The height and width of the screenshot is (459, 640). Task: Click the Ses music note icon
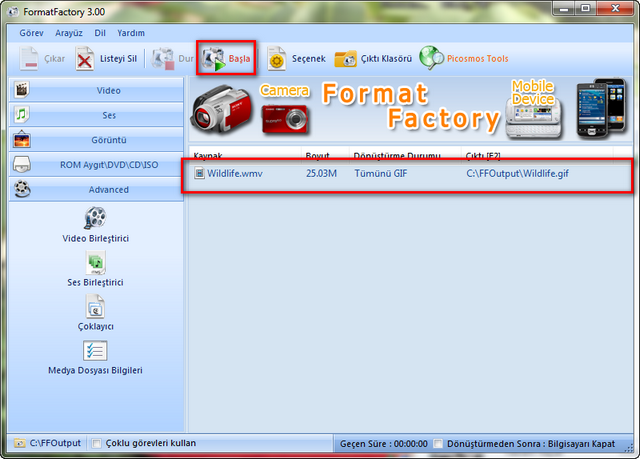click(22, 115)
